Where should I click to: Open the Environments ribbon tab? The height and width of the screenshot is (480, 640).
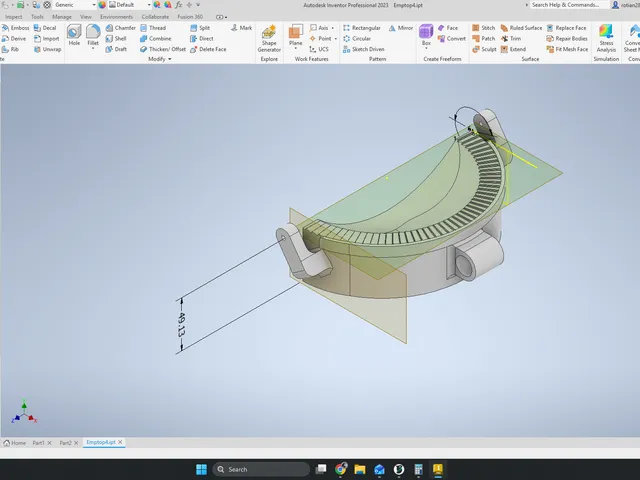pos(116,17)
